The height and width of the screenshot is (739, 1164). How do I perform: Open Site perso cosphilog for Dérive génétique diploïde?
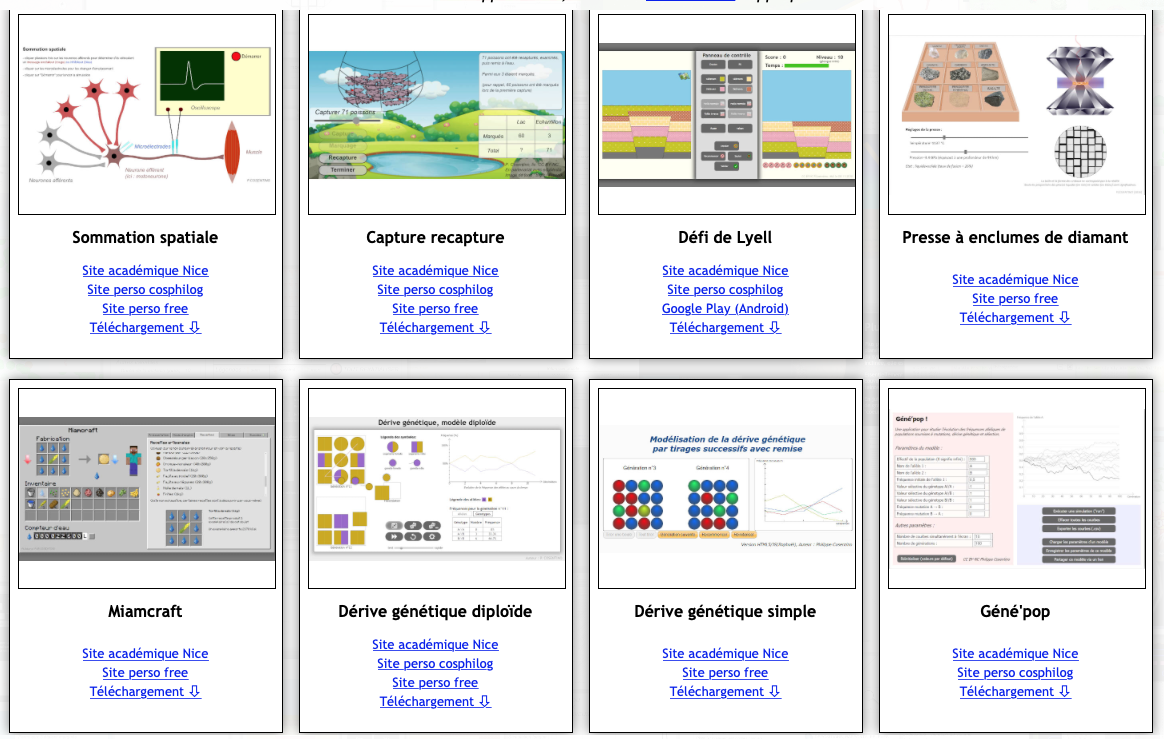(x=435, y=664)
